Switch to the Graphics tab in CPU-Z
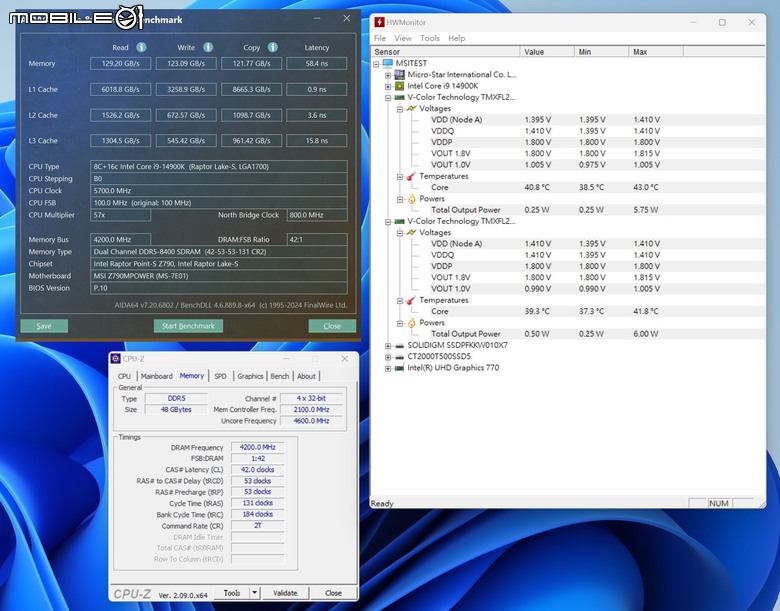 [x=250, y=376]
